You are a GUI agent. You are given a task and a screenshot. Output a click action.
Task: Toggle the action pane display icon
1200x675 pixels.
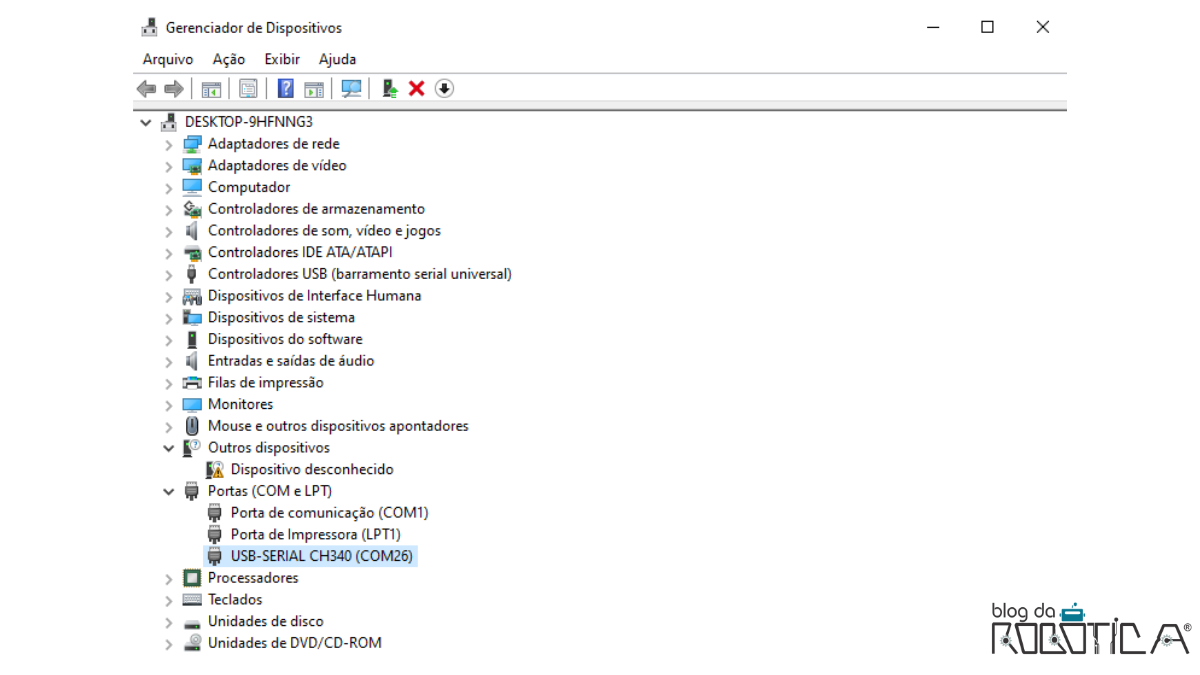point(312,88)
